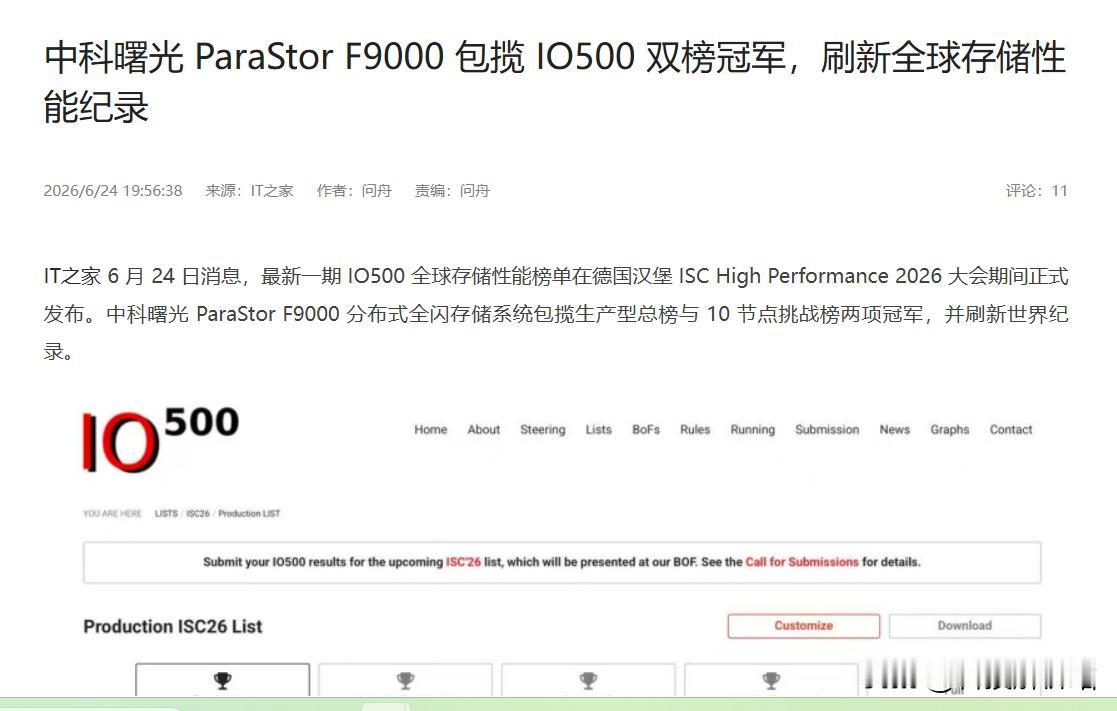The height and width of the screenshot is (711, 1117).
Task: Follow the ISC'26 link in the notice
Action: tap(463, 562)
